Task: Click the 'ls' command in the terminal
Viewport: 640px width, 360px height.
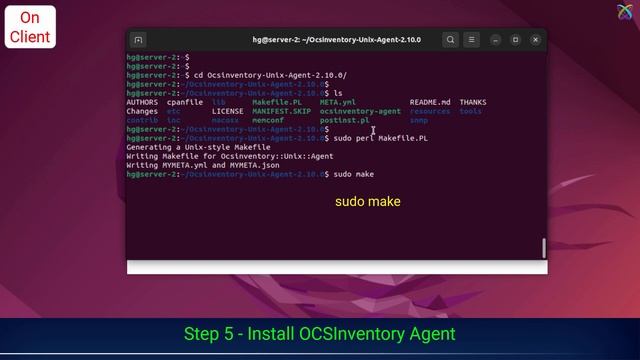Action: [338, 93]
